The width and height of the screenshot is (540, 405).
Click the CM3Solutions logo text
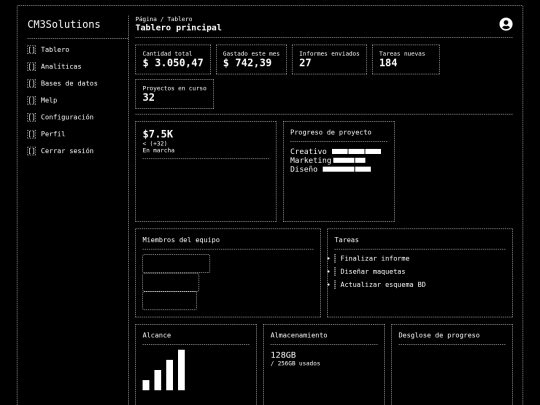[64, 24]
